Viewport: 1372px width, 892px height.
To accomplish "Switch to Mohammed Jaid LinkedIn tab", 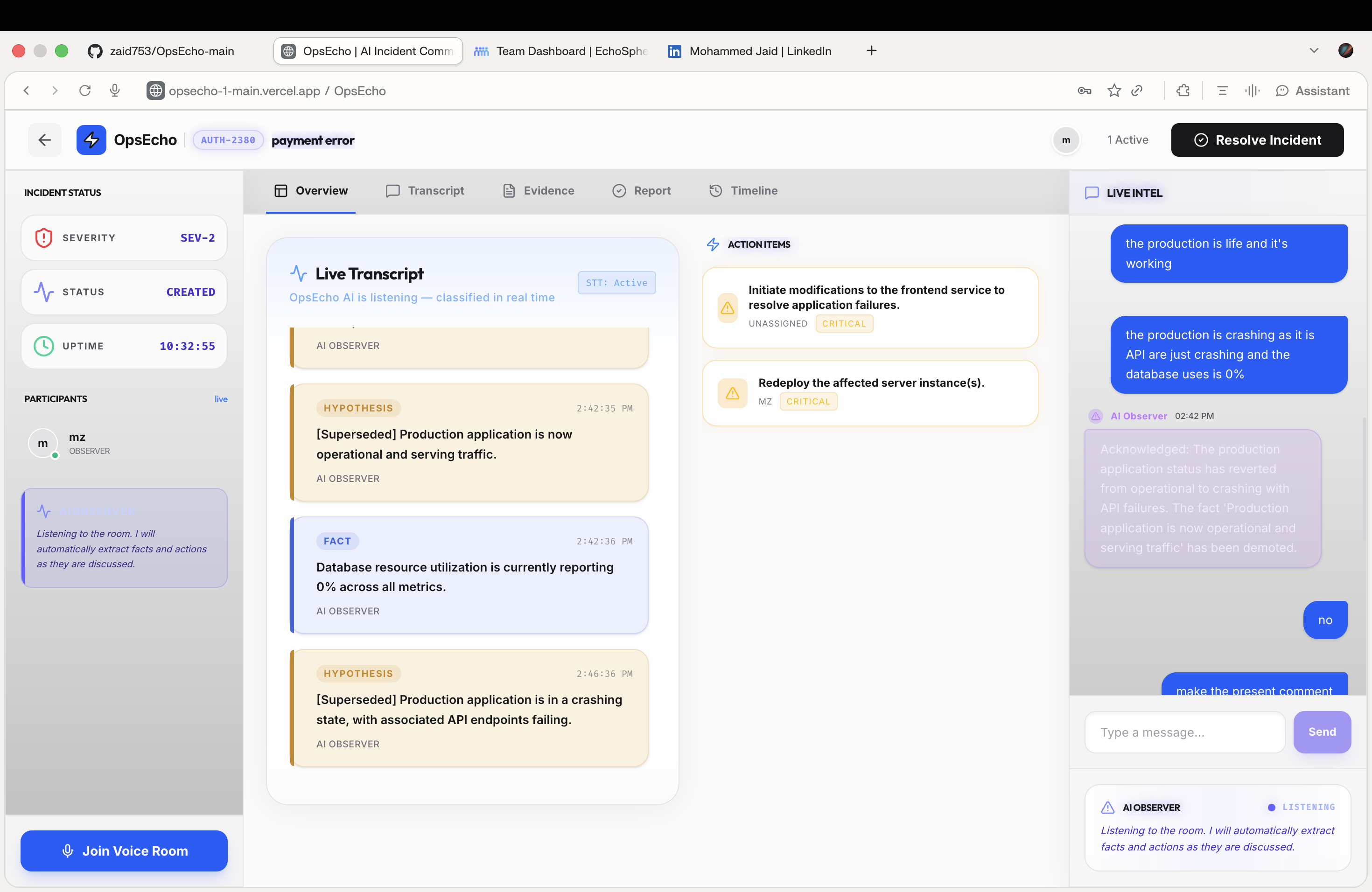I will click(x=749, y=51).
